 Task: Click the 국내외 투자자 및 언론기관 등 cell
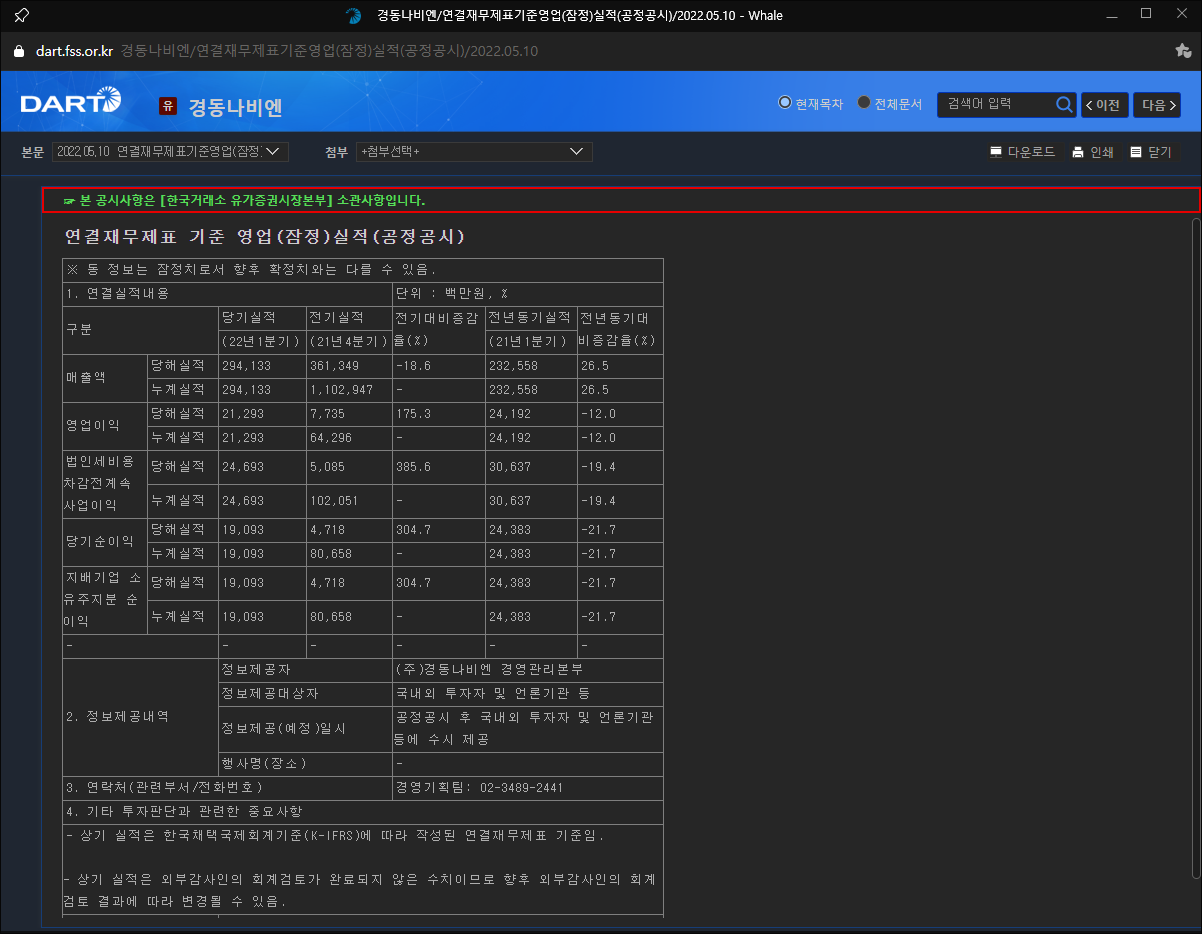[x=528, y=694]
